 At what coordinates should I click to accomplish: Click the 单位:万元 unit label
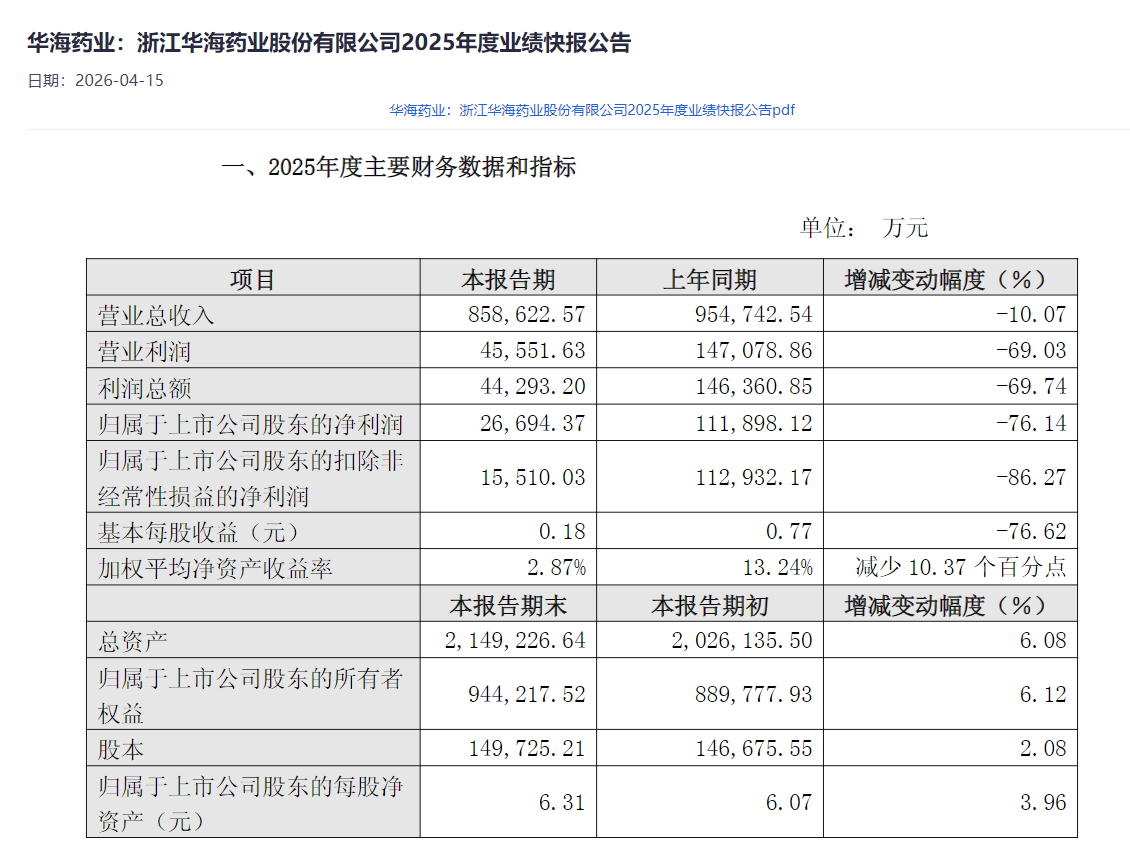(863, 227)
